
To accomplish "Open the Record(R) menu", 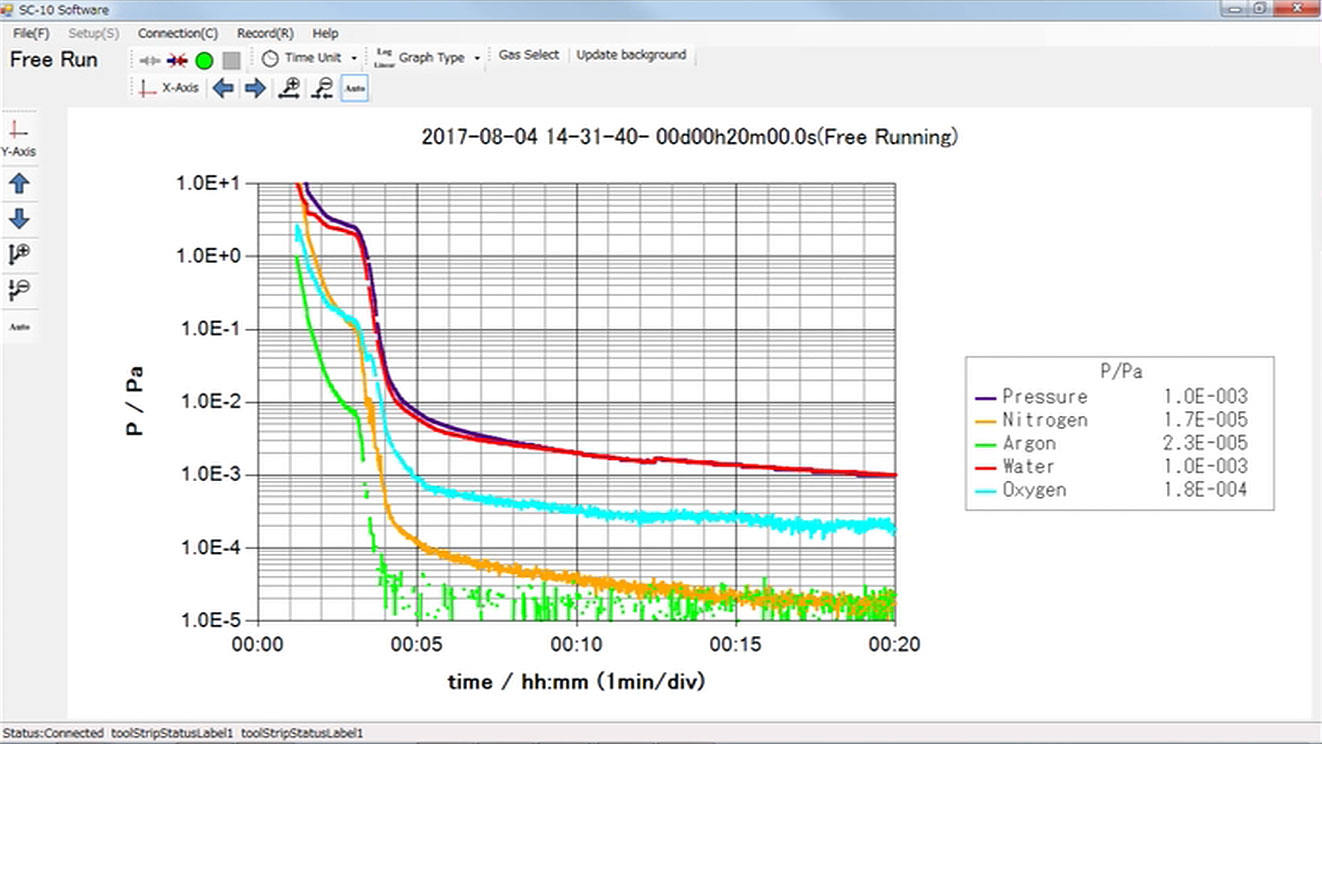I will coord(265,33).
